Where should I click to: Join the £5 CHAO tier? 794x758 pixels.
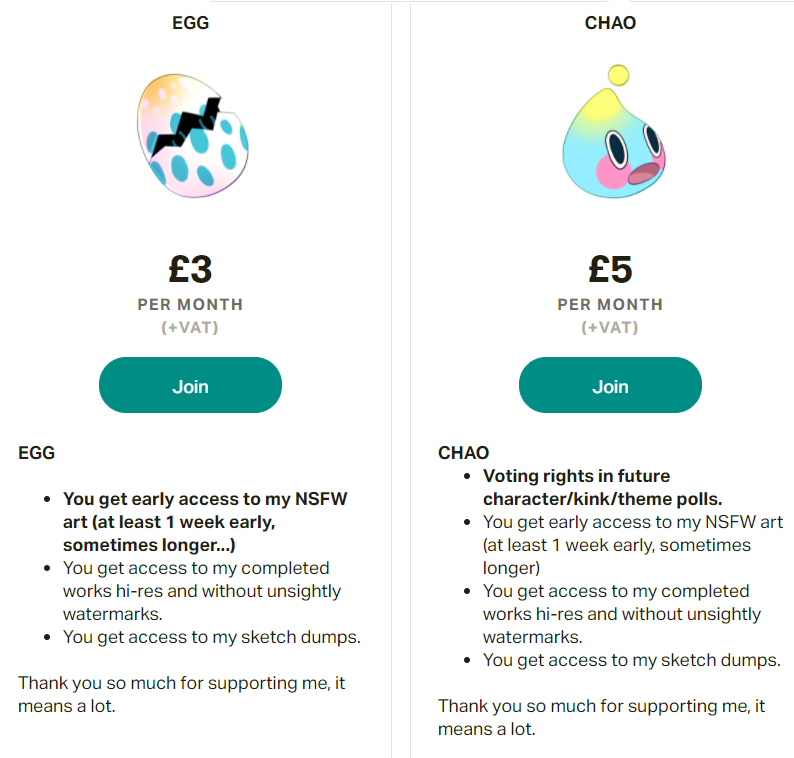click(x=610, y=386)
